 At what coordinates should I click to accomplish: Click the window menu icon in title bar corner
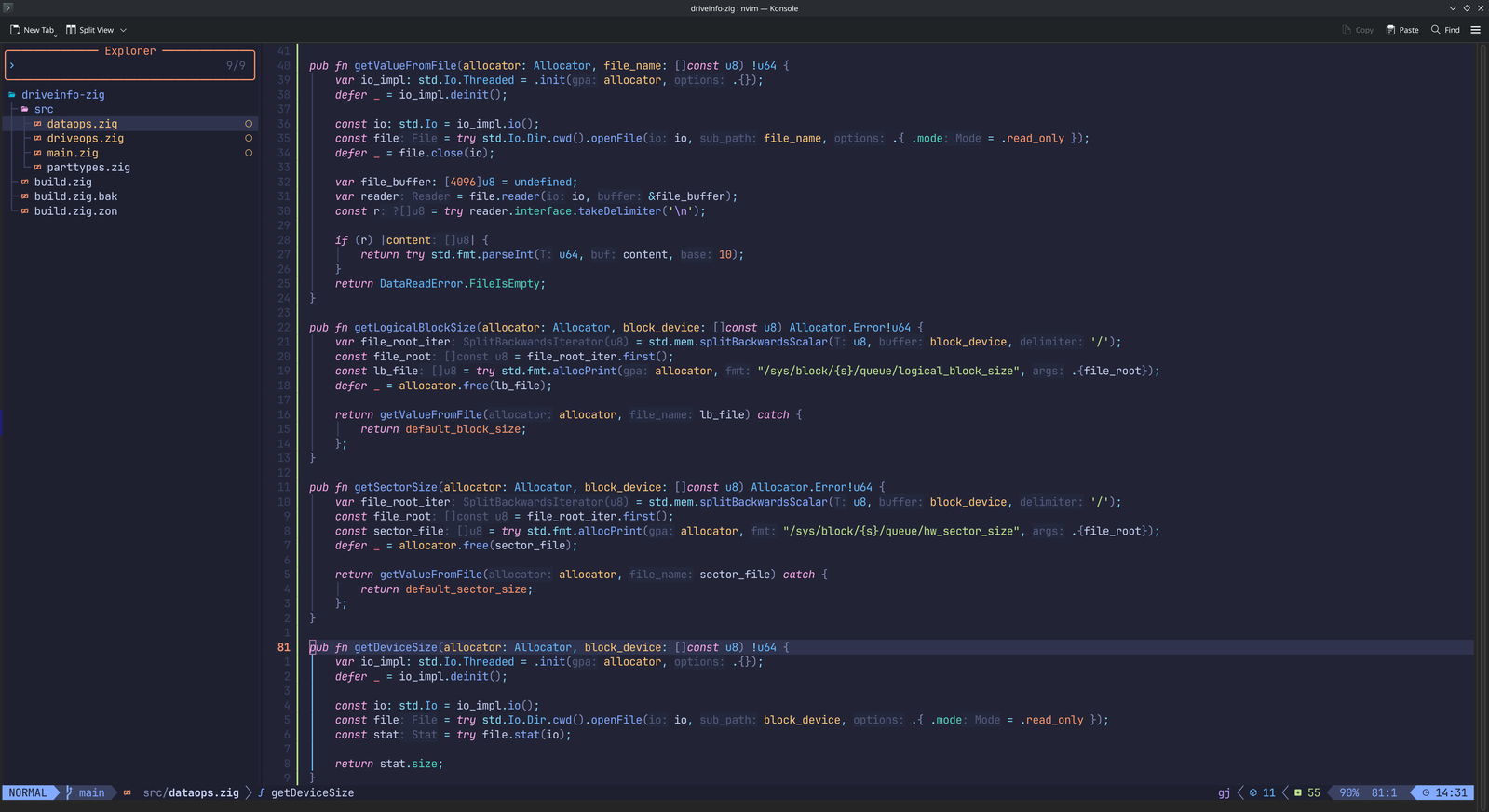coord(7,7)
